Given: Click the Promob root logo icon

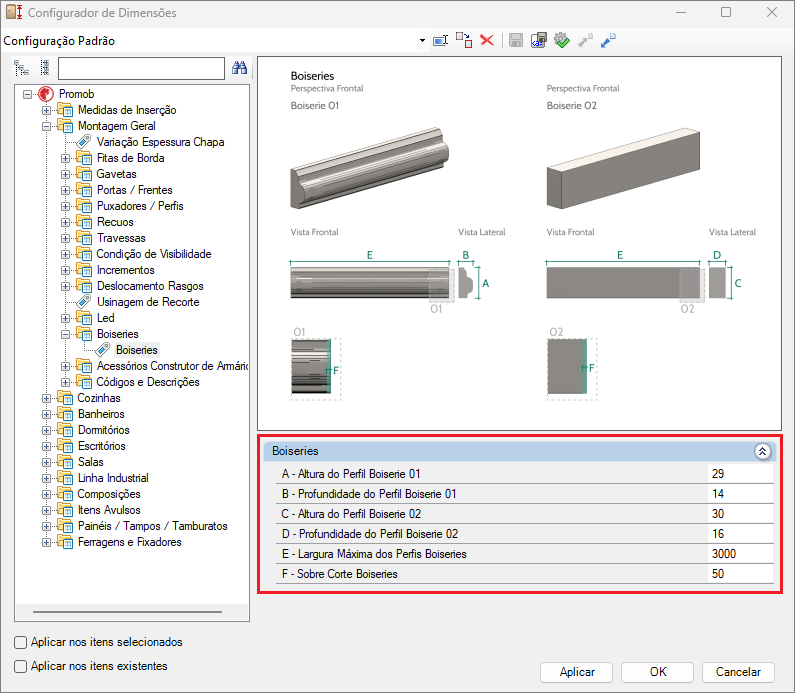Looking at the screenshot, I should click(x=46, y=94).
